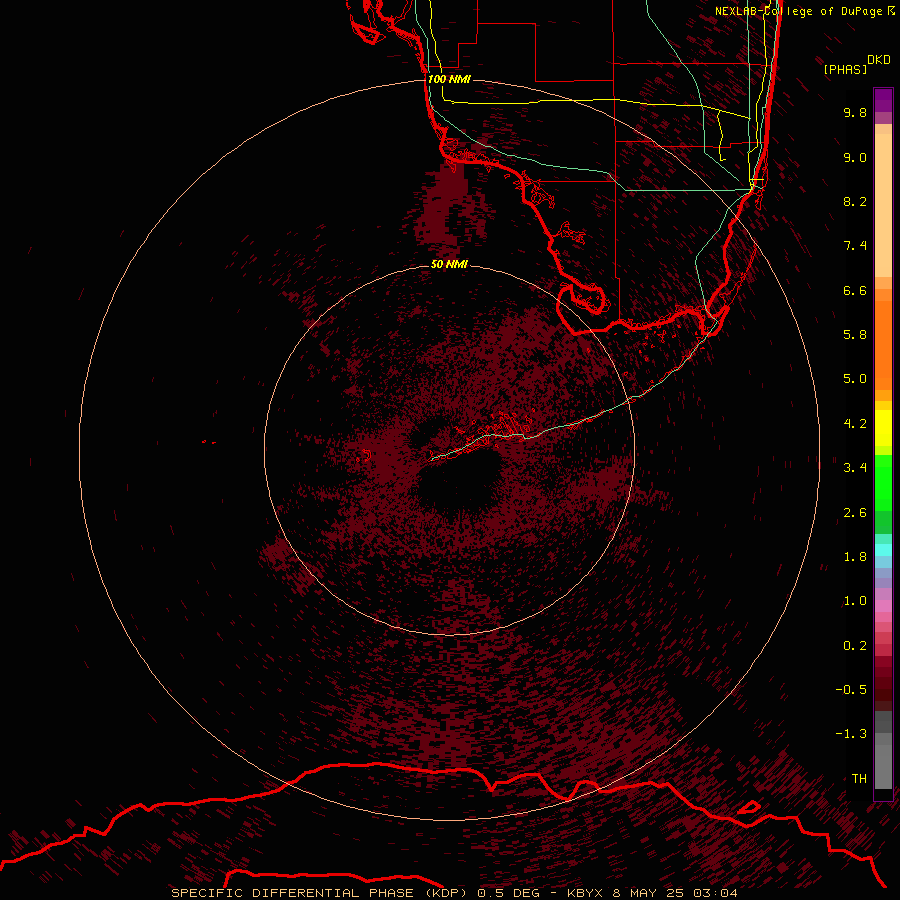Click the dark red echo blob above 50 NMI label

coord(449,210)
